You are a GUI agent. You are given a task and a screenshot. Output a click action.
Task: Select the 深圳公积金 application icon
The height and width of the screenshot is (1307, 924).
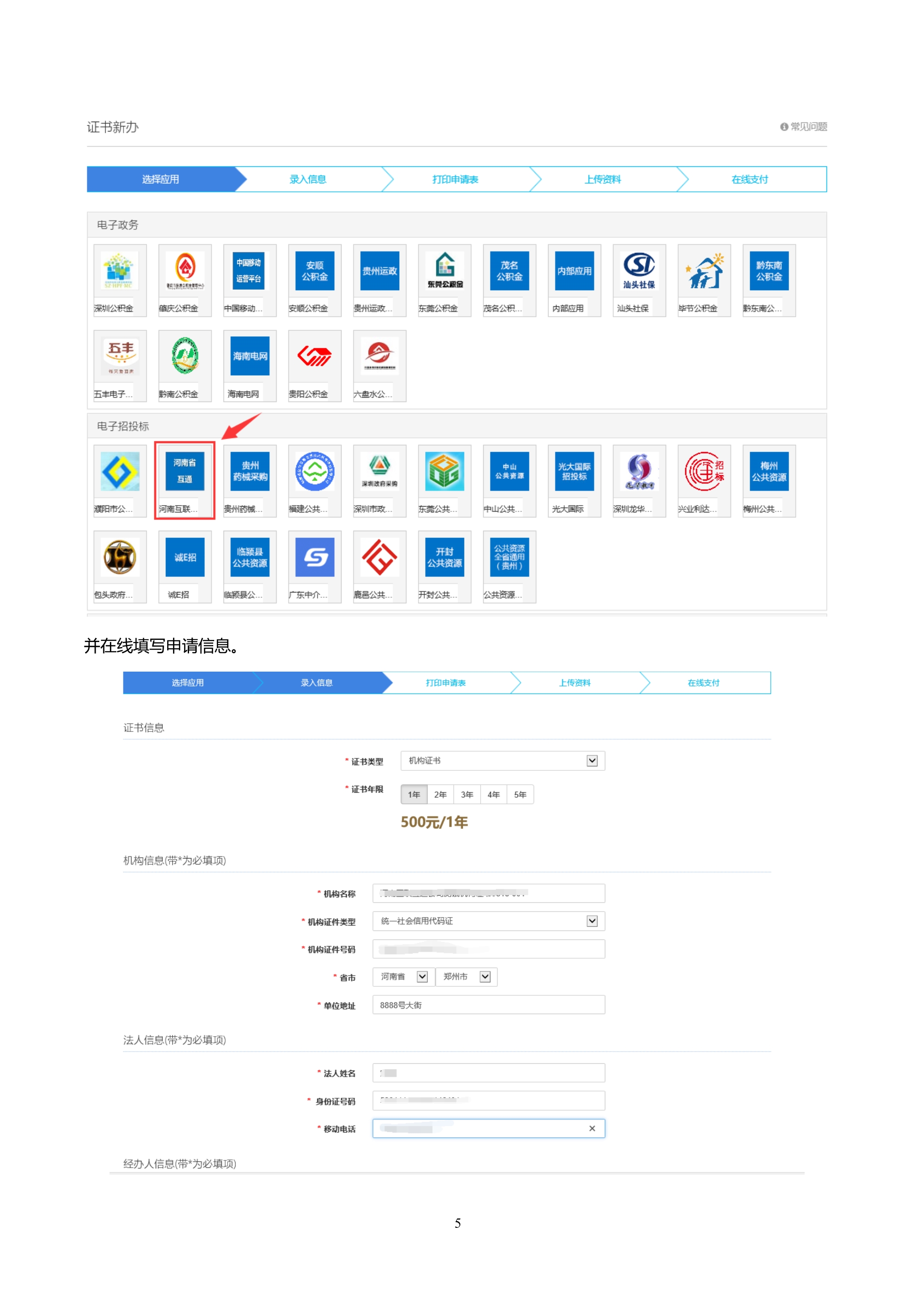click(120, 280)
